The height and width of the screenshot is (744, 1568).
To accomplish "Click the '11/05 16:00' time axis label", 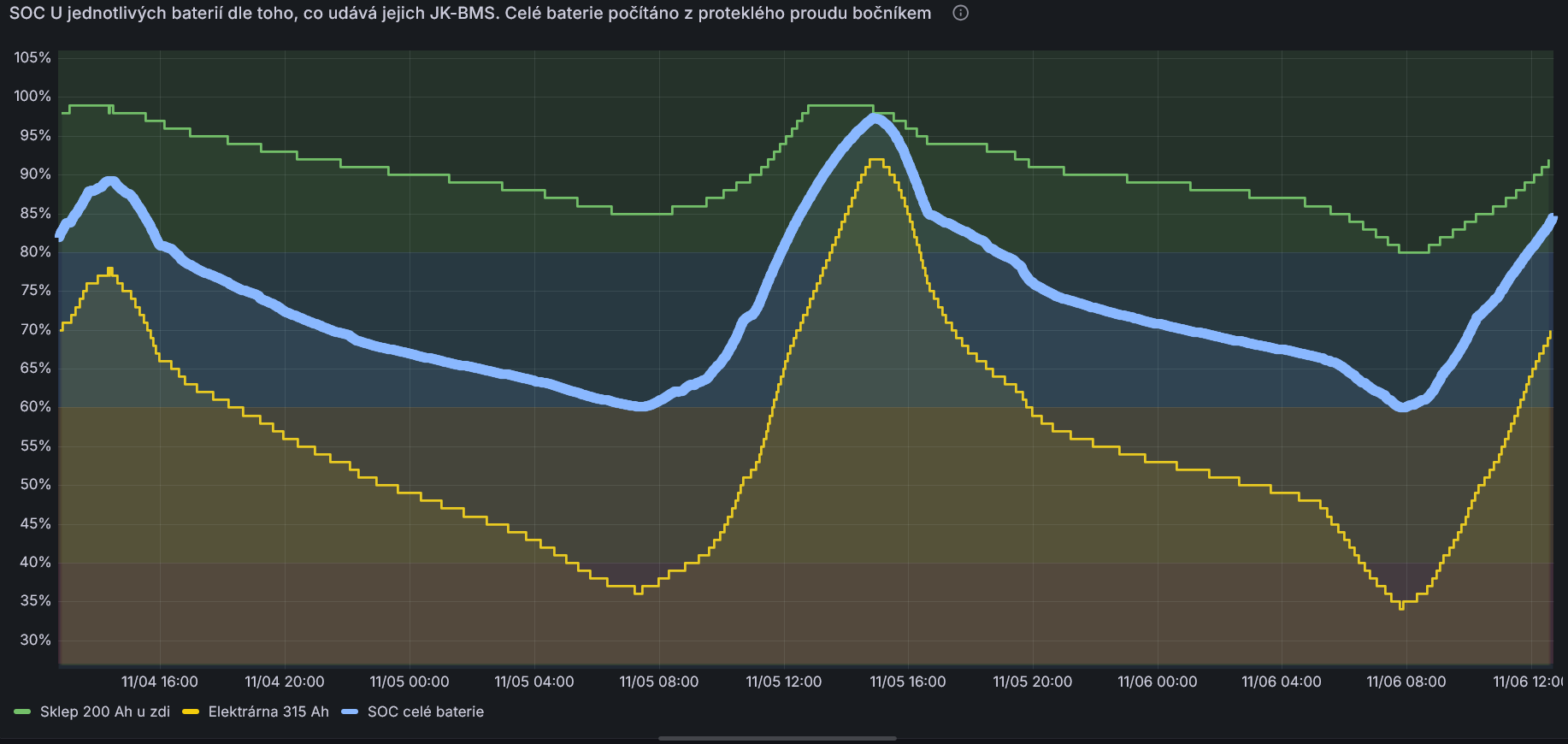I will 908,682.
